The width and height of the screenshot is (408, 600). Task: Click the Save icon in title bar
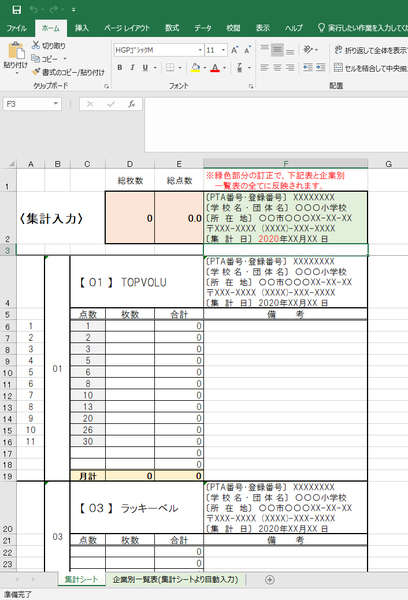point(16,10)
